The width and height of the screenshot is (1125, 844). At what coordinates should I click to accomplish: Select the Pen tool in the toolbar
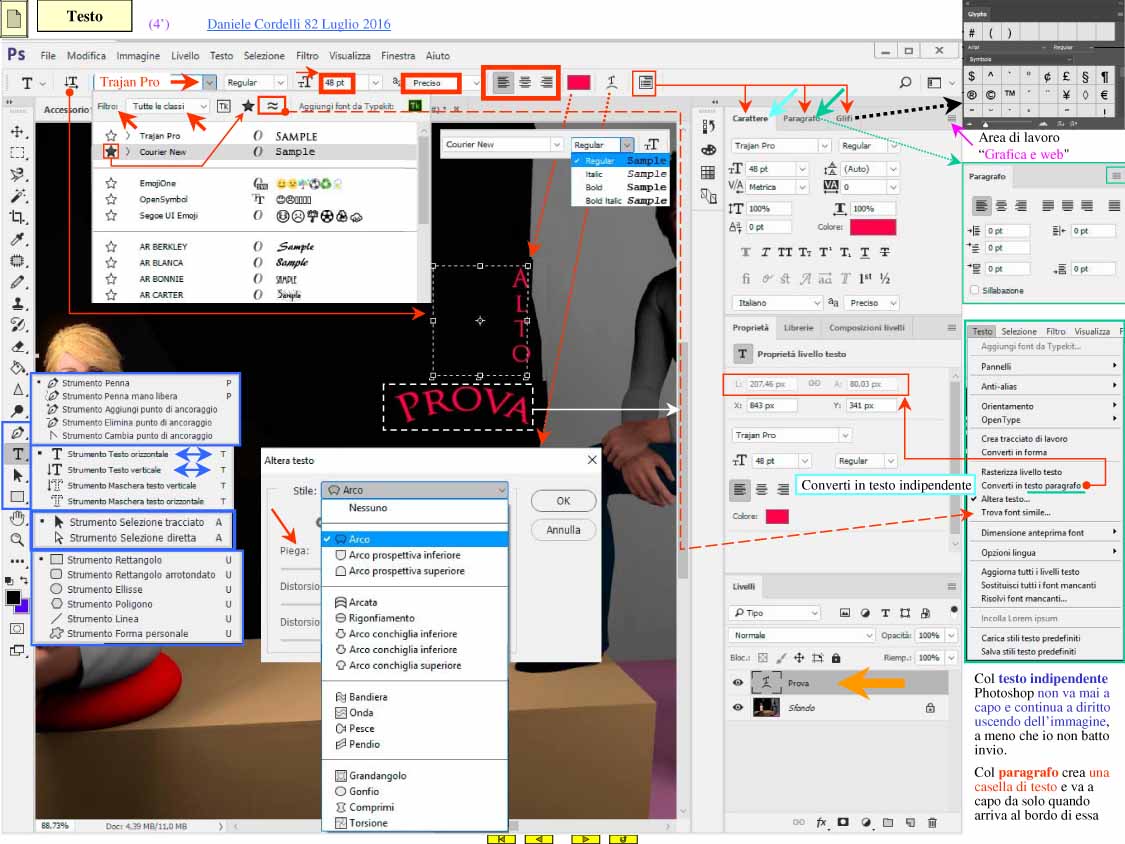tap(18, 432)
